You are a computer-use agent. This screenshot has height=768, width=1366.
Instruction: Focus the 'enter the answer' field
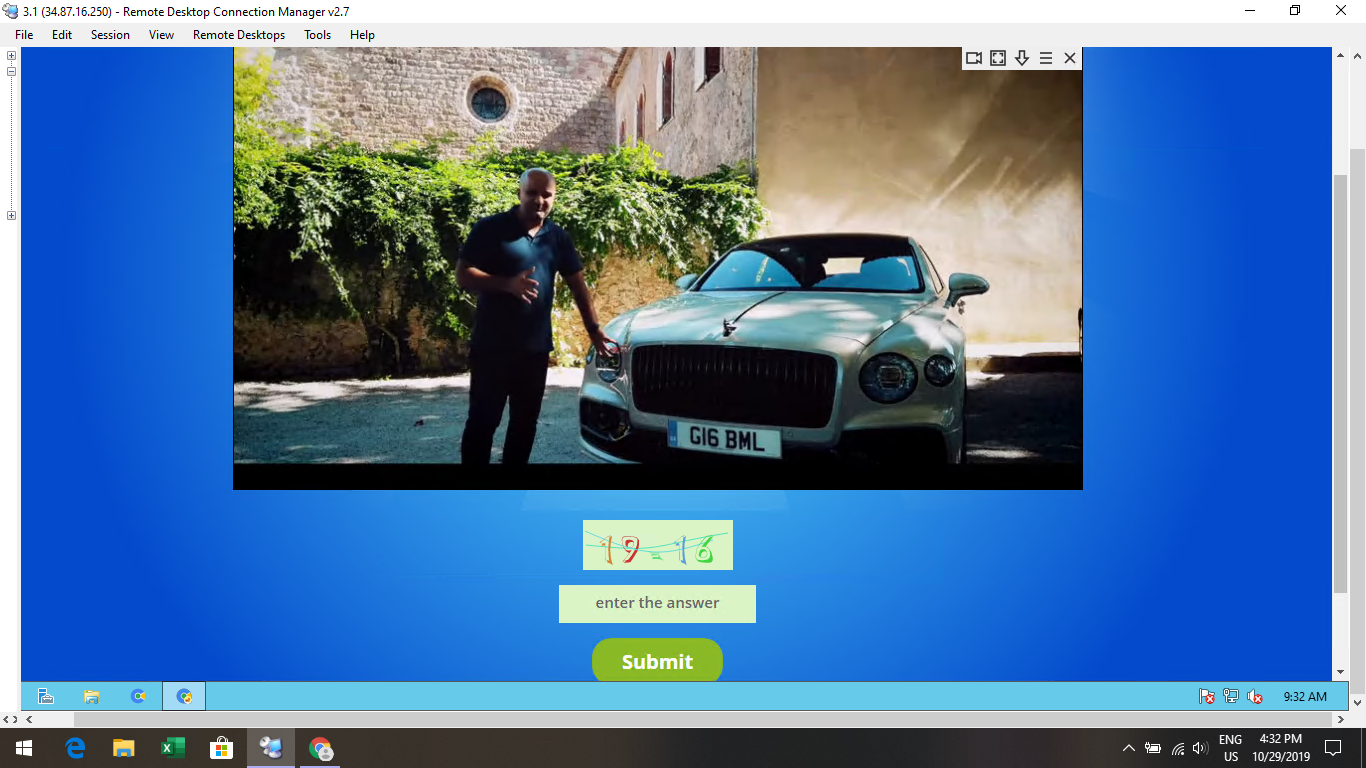[x=657, y=604]
